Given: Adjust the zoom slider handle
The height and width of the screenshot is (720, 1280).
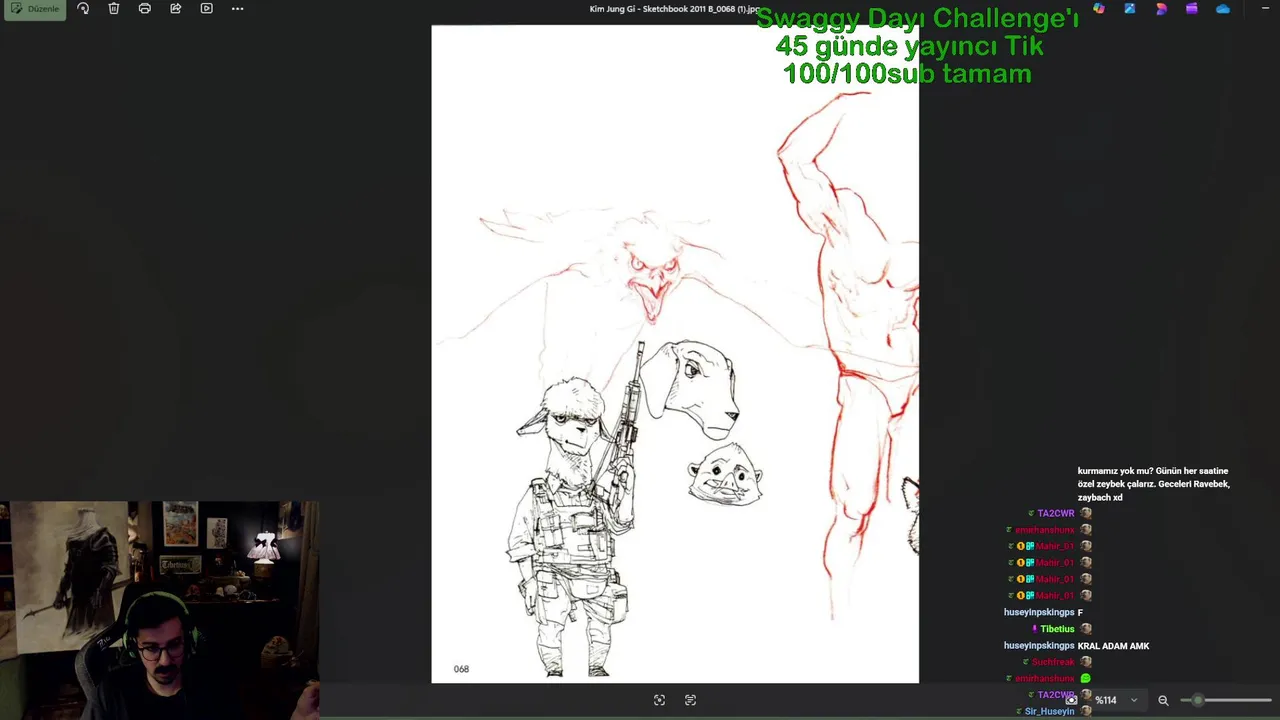Looking at the screenshot, I should coord(1198,700).
